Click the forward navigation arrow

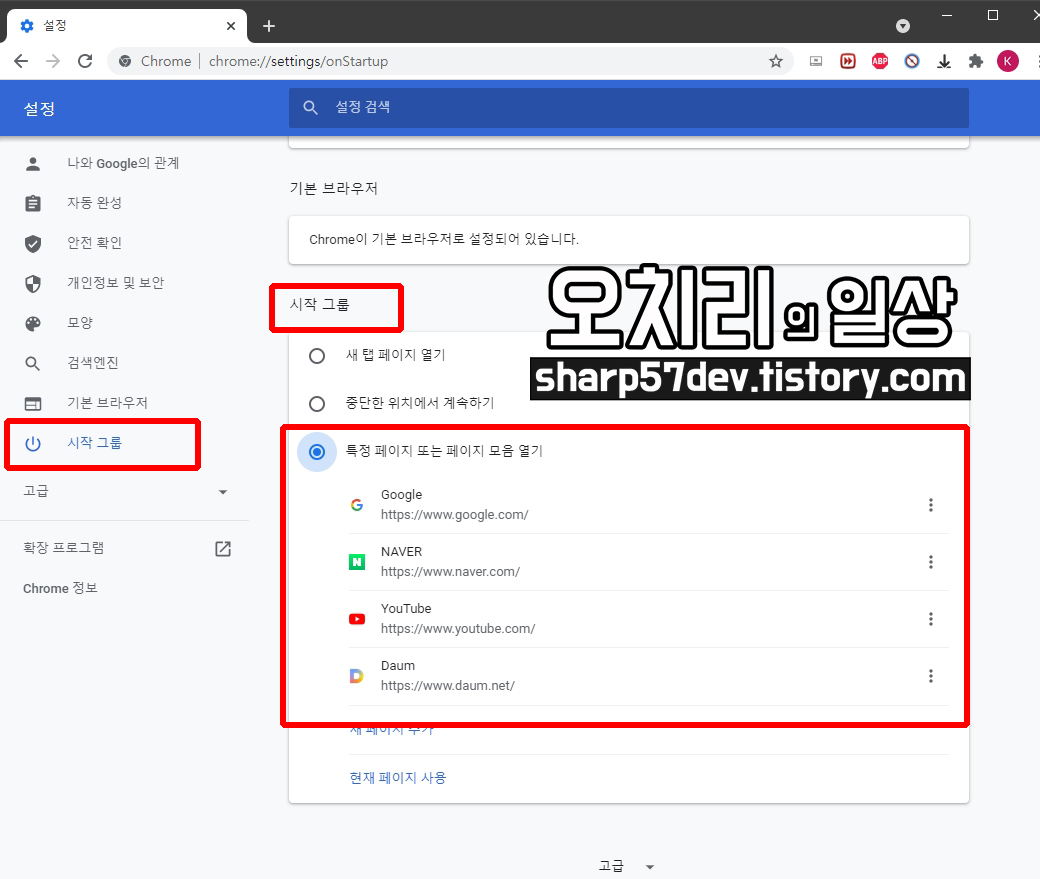(x=53, y=62)
